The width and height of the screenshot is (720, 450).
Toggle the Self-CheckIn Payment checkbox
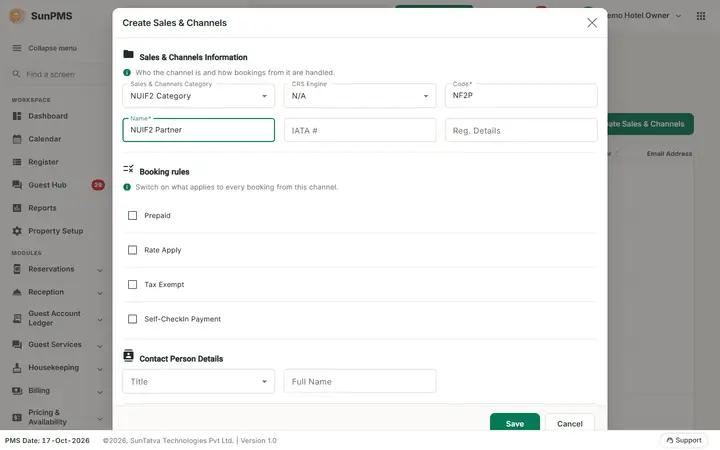point(132,319)
